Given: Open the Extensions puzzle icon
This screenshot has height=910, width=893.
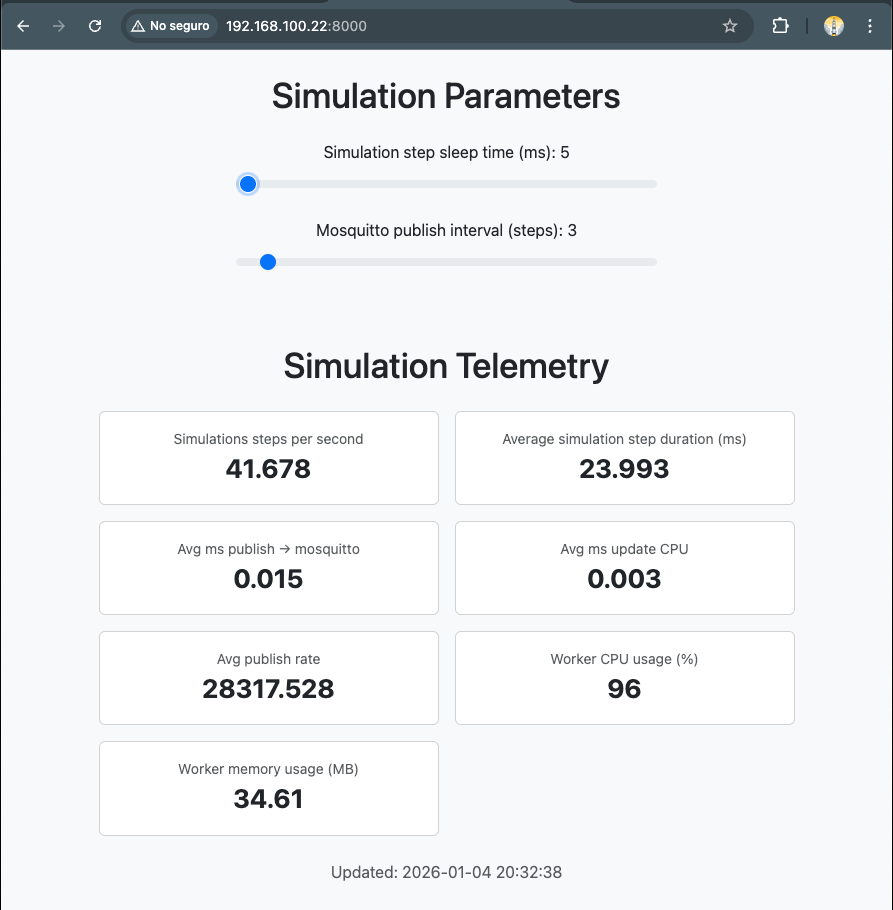Looking at the screenshot, I should (x=781, y=27).
